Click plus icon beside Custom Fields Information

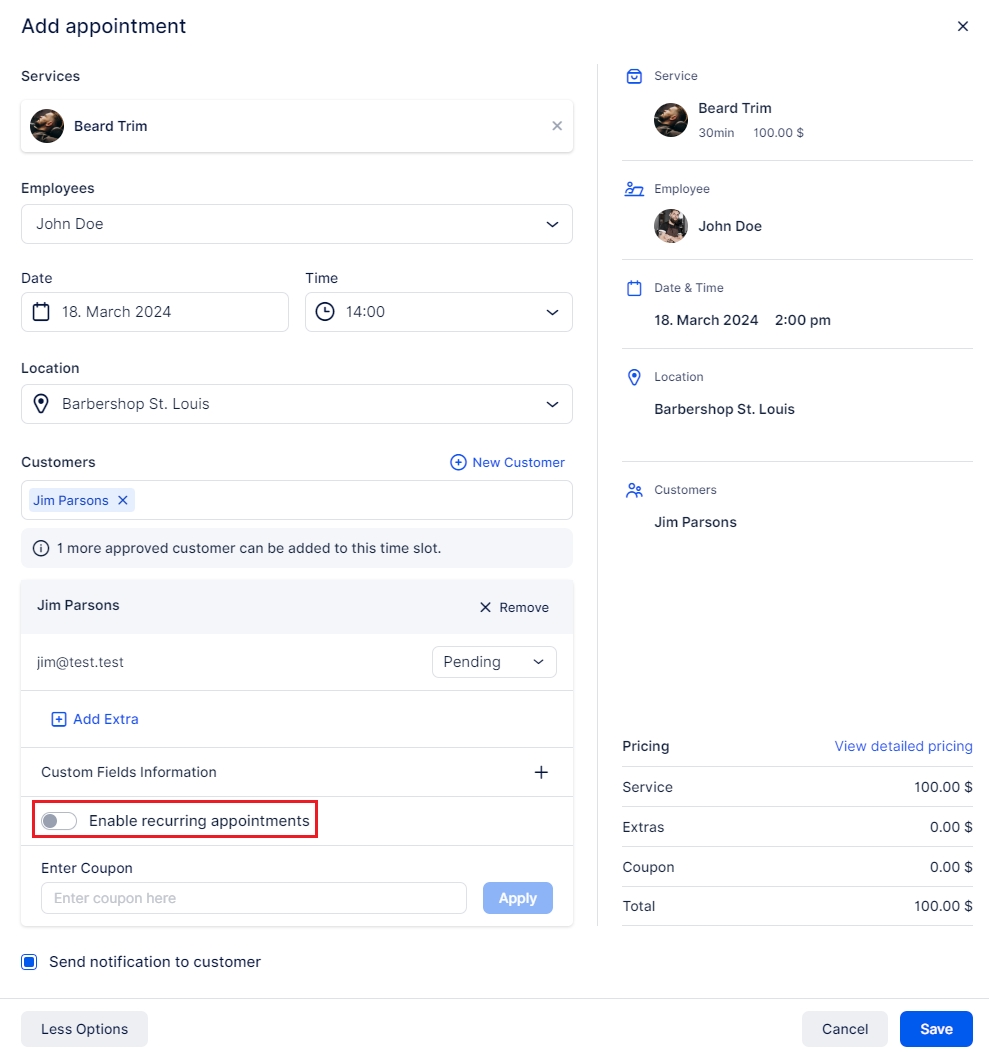coord(541,772)
